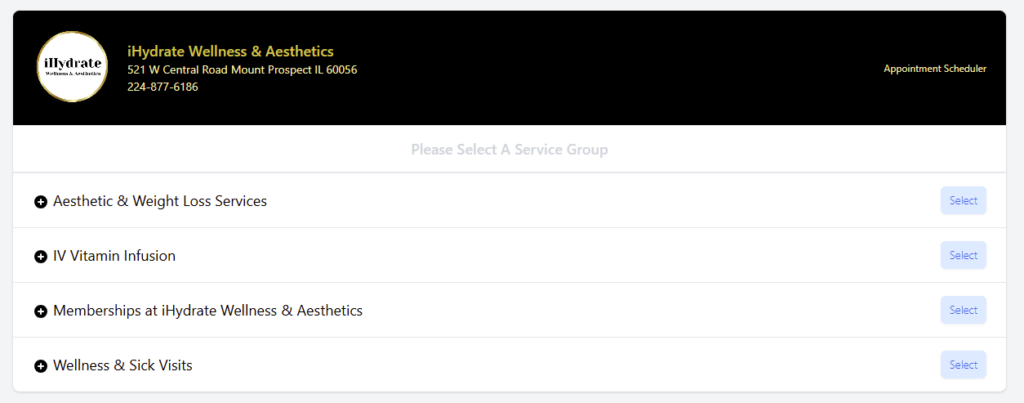Open the Aesthetic & Weight Loss Services group

coord(160,201)
